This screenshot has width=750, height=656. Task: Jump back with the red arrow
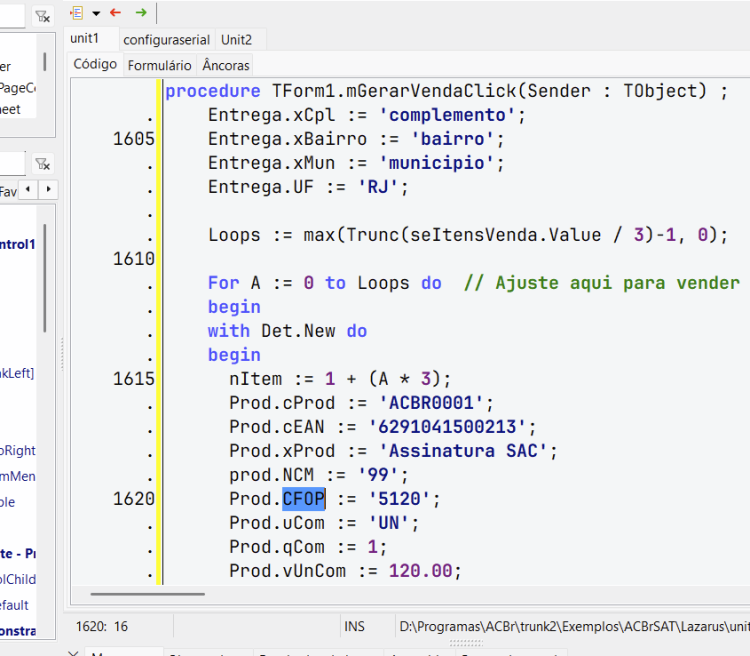pyautogui.click(x=115, y=12)
